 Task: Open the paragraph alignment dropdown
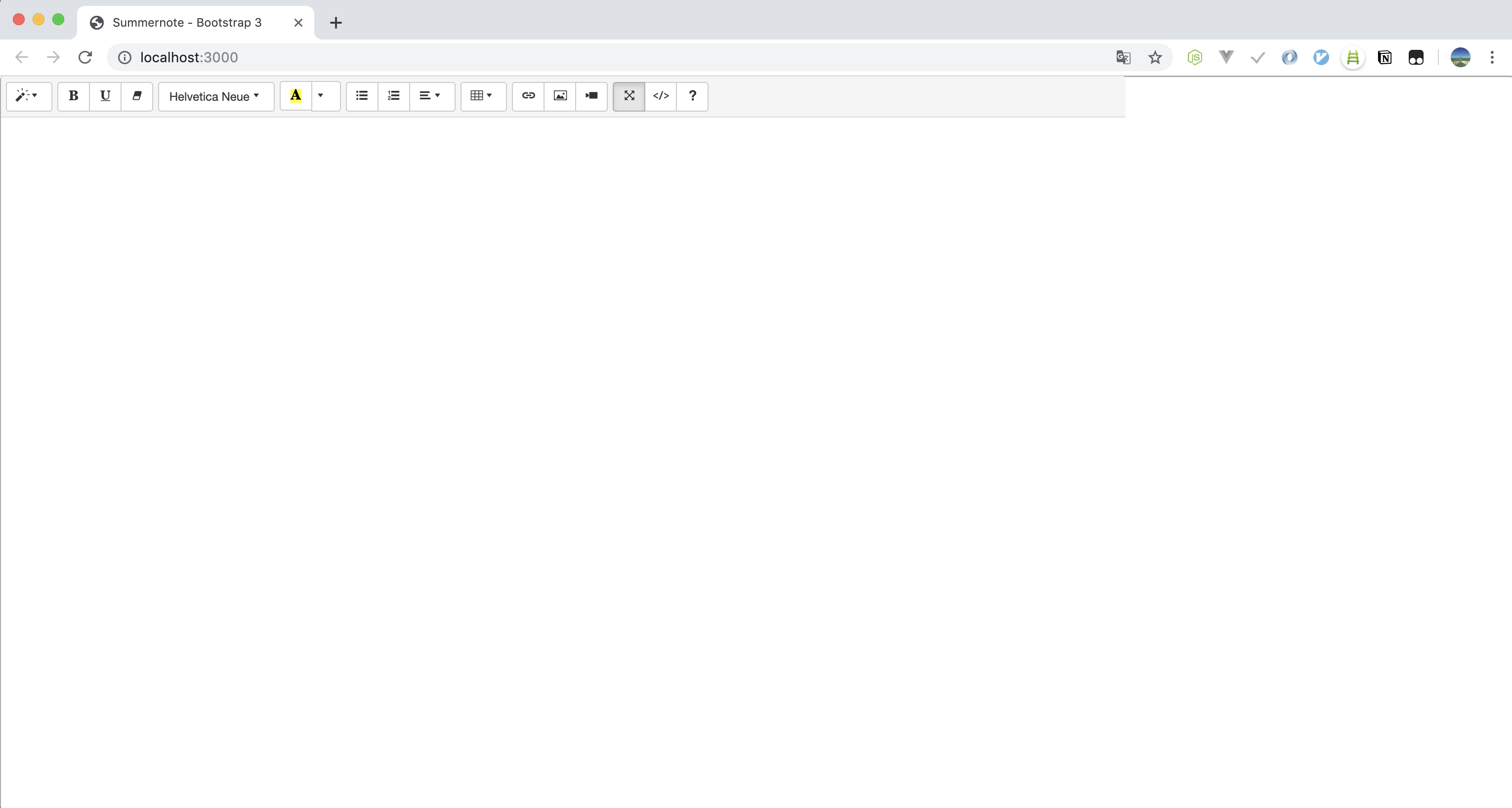click(x=431, y=96)
